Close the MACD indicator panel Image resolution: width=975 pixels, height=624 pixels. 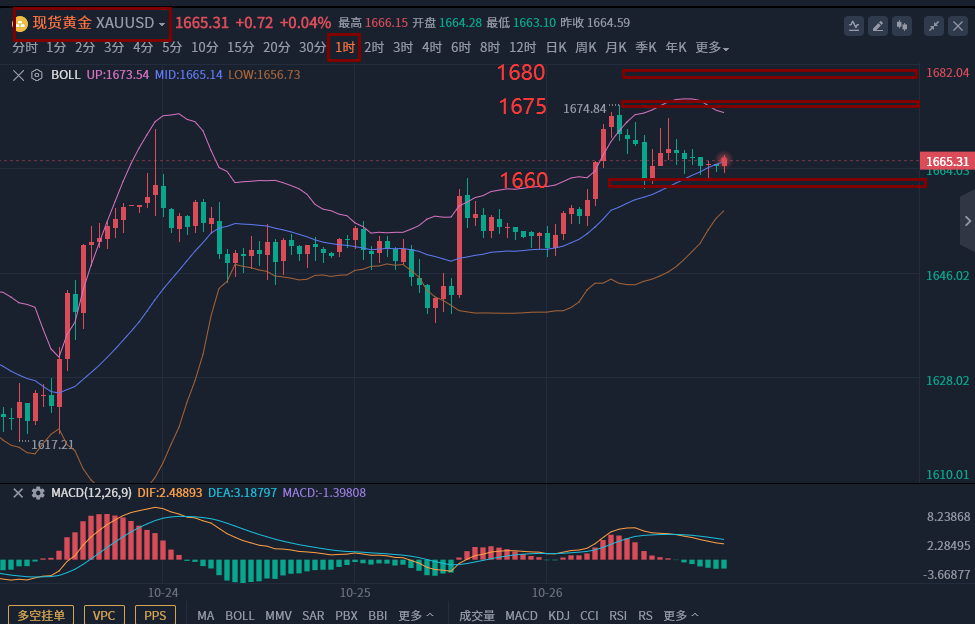click(17, 493)
